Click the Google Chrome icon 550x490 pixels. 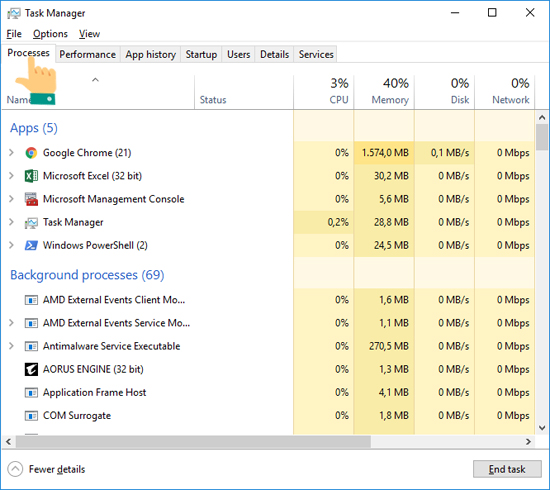[x=31, y=153]
